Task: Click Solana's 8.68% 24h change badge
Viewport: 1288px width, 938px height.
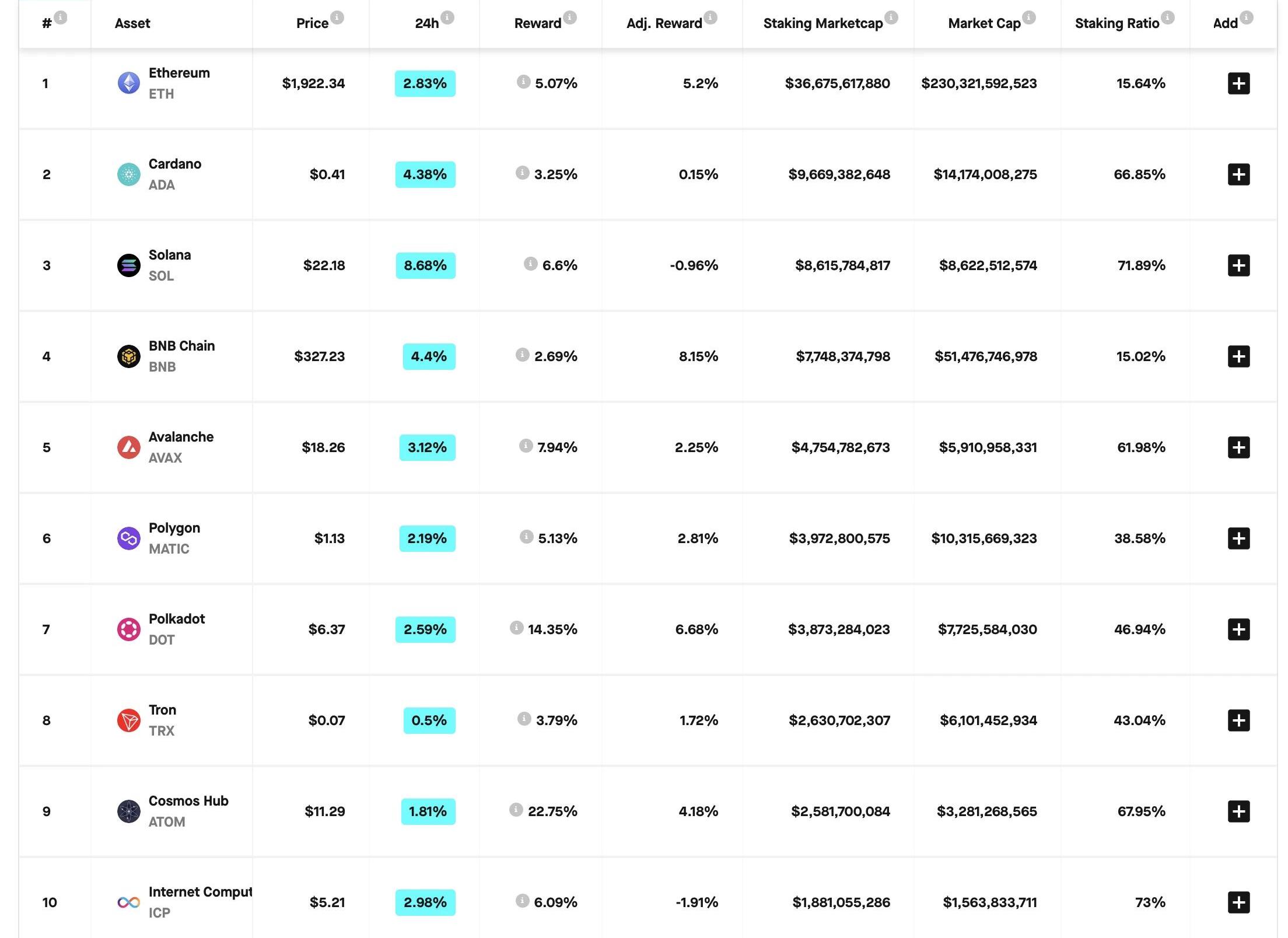Action: coord(425,265)
